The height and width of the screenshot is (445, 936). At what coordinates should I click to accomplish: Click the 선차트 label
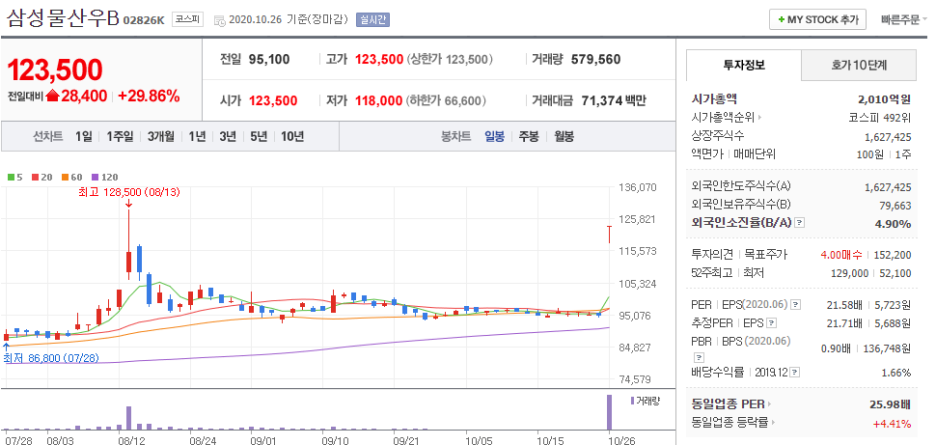pyautogui.click(x=48, y=137)
